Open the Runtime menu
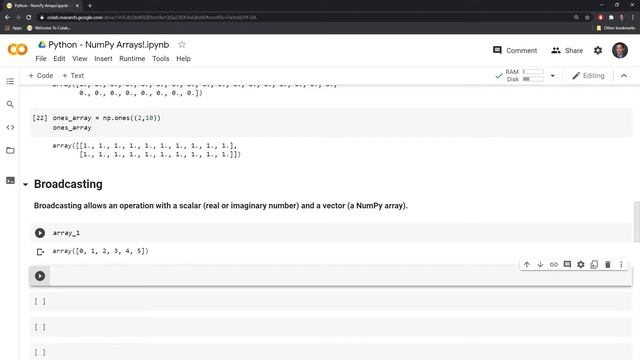Screen dimensions: 640x360 tap(132, 59)
